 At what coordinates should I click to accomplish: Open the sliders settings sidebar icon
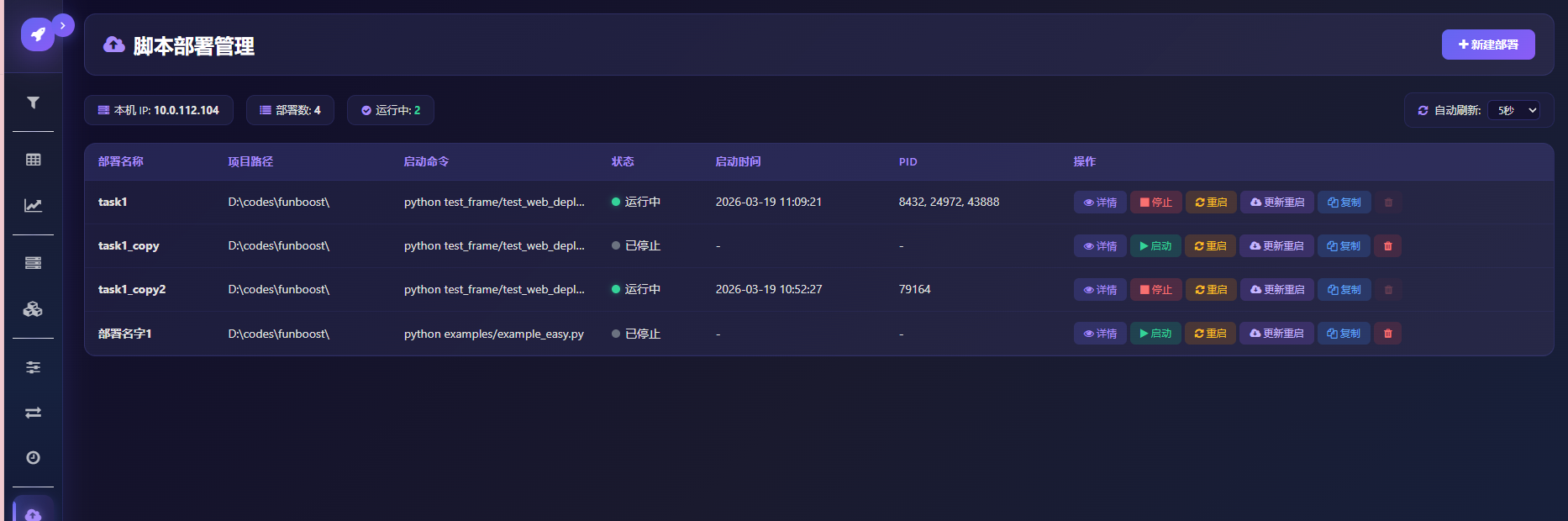pos(33,367)
